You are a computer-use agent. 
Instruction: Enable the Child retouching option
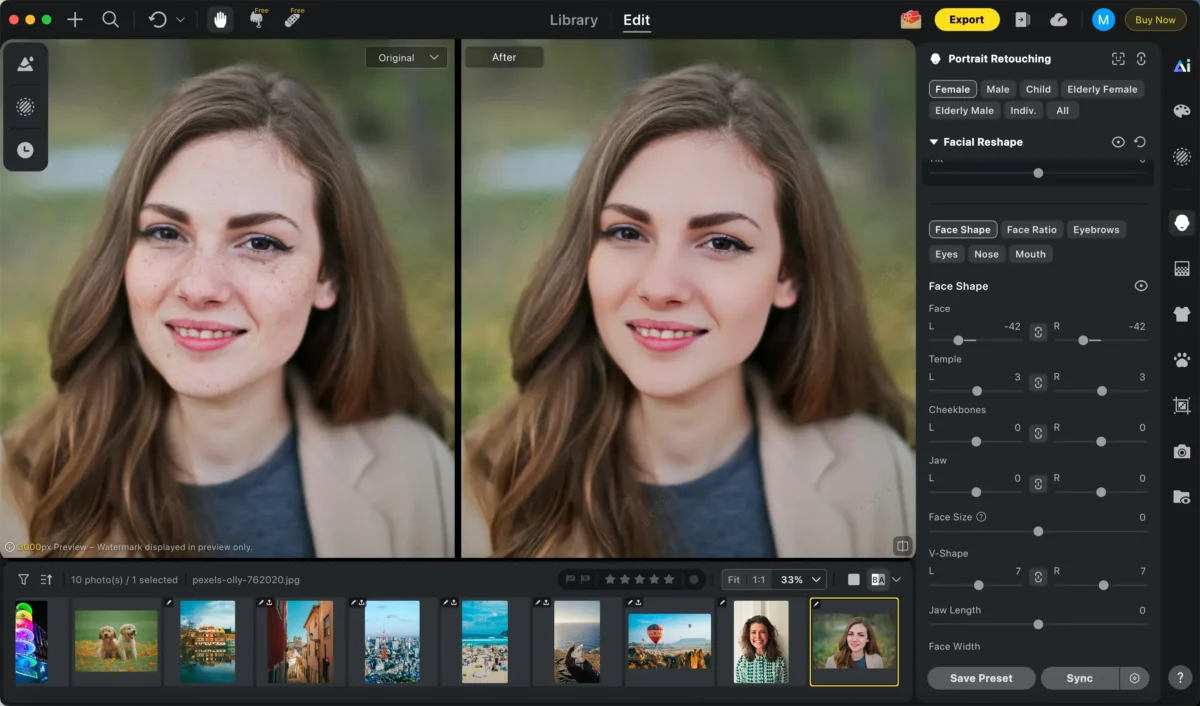click(x=1038, y=89)
